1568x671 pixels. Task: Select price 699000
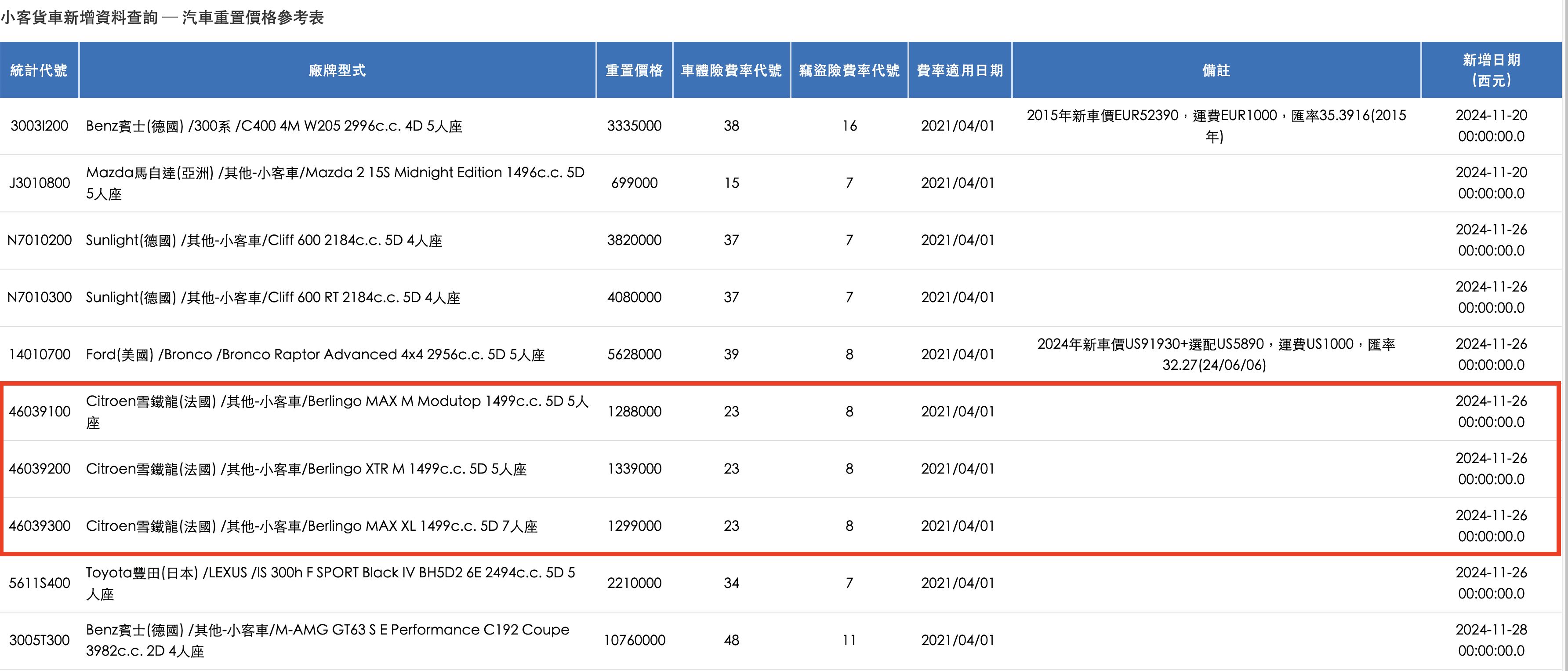pyautogui.click(x=634, y=183)
